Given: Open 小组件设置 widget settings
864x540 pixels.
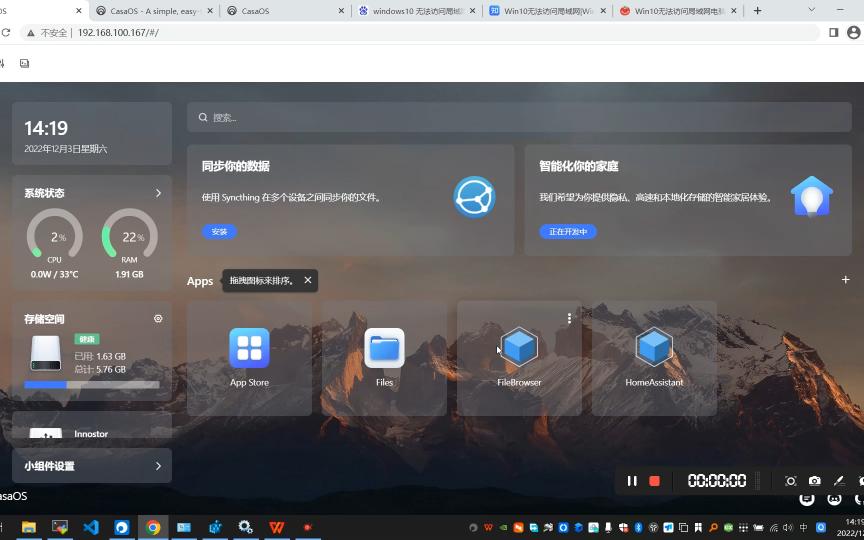Looking at the screenshot, I should click(x=91, y=466).
